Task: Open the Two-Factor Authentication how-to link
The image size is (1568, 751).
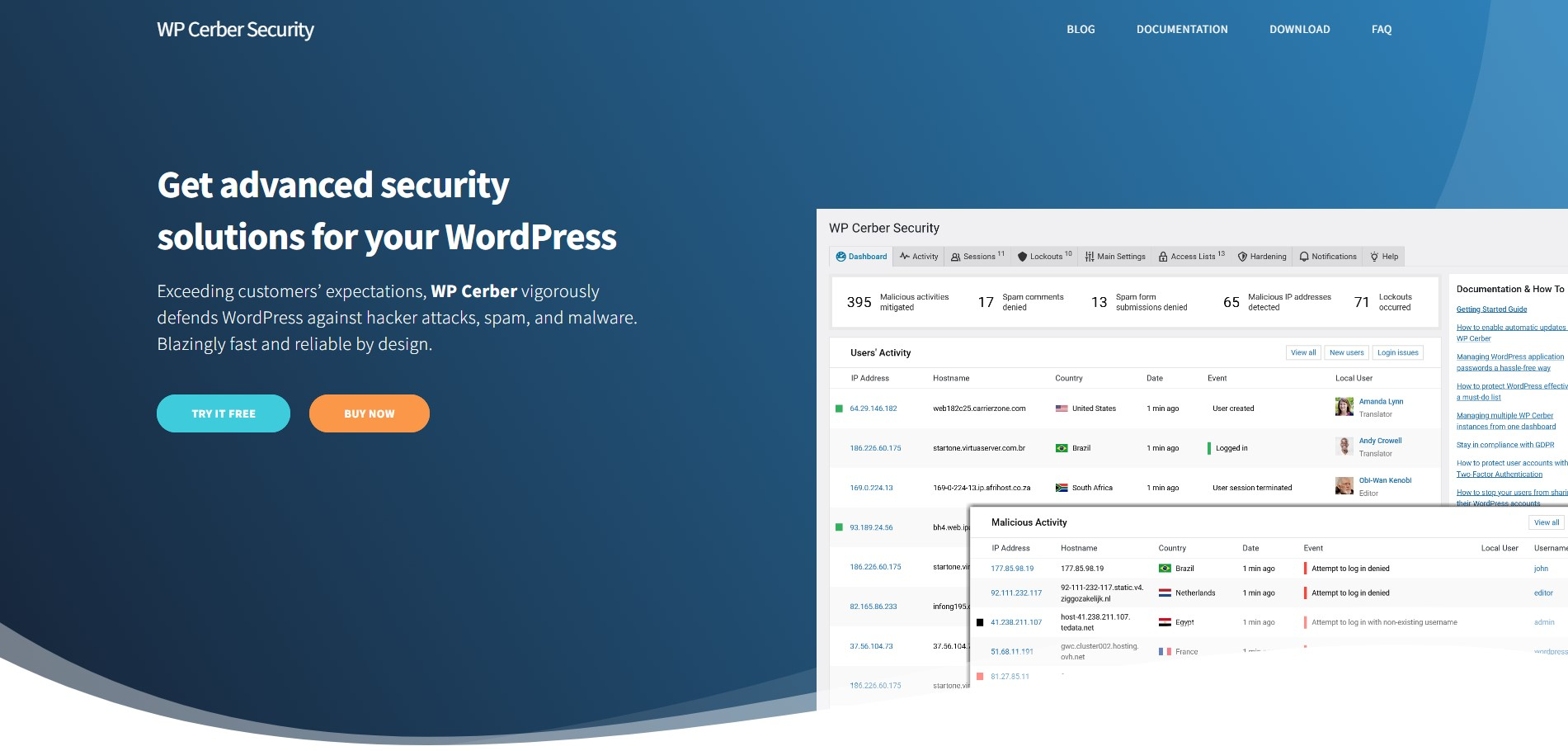Action: coord(1512,469)
